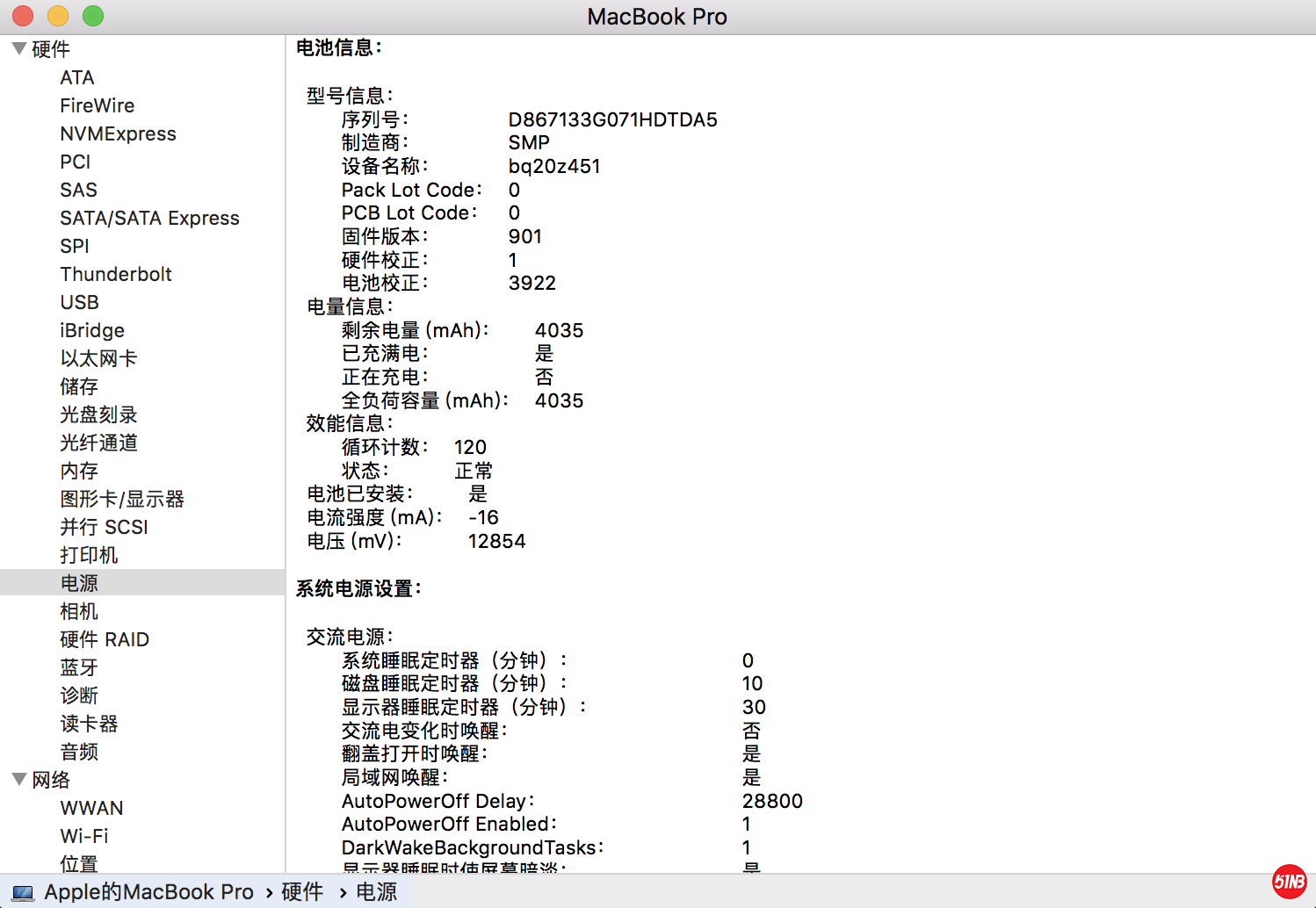The width and height of the screenshot is (1316, 908).
Task: Select 图形卡/显示器 in the sidebar
Action: point(121,499)
